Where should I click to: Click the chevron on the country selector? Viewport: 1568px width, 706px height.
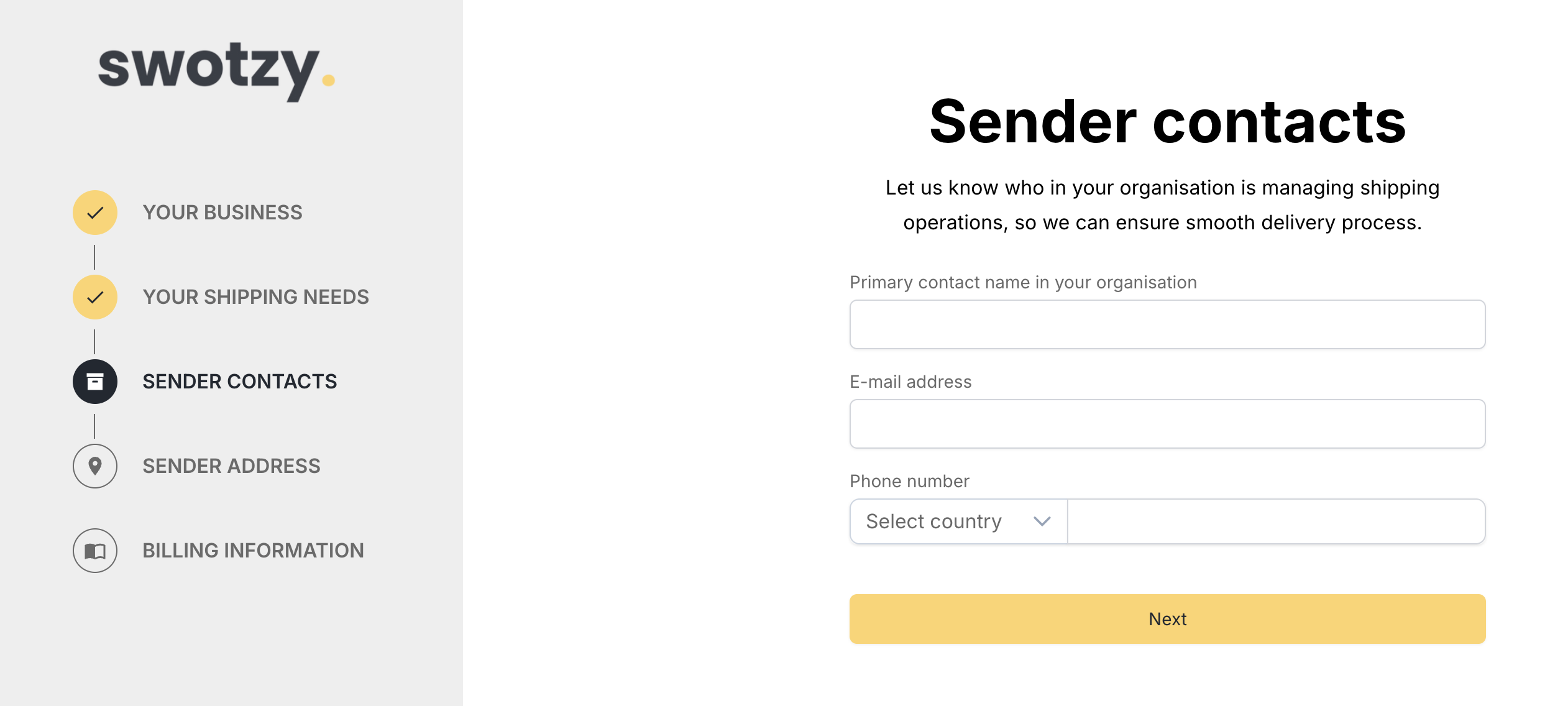click(x=1042, y=521)
